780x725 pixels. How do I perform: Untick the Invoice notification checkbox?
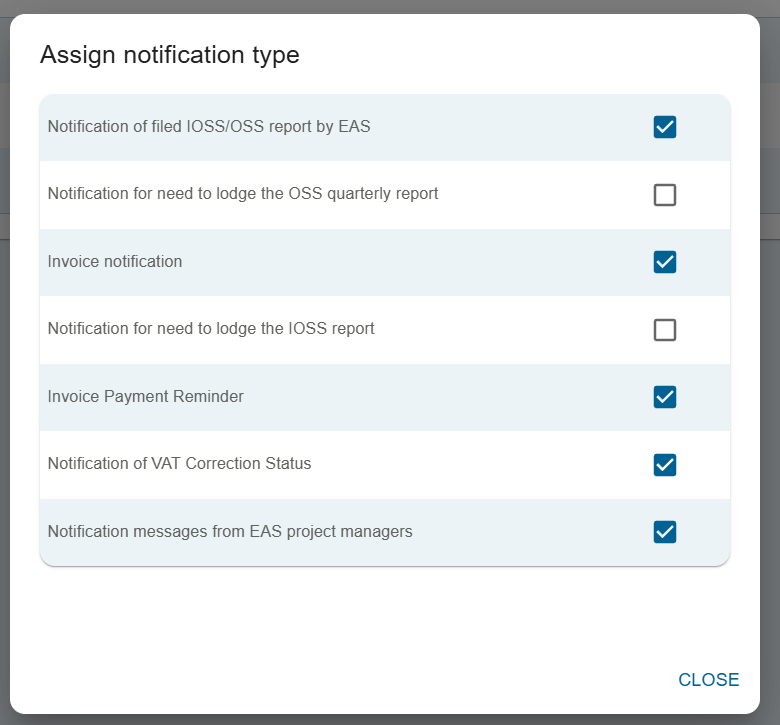click(x=665, y=262)
